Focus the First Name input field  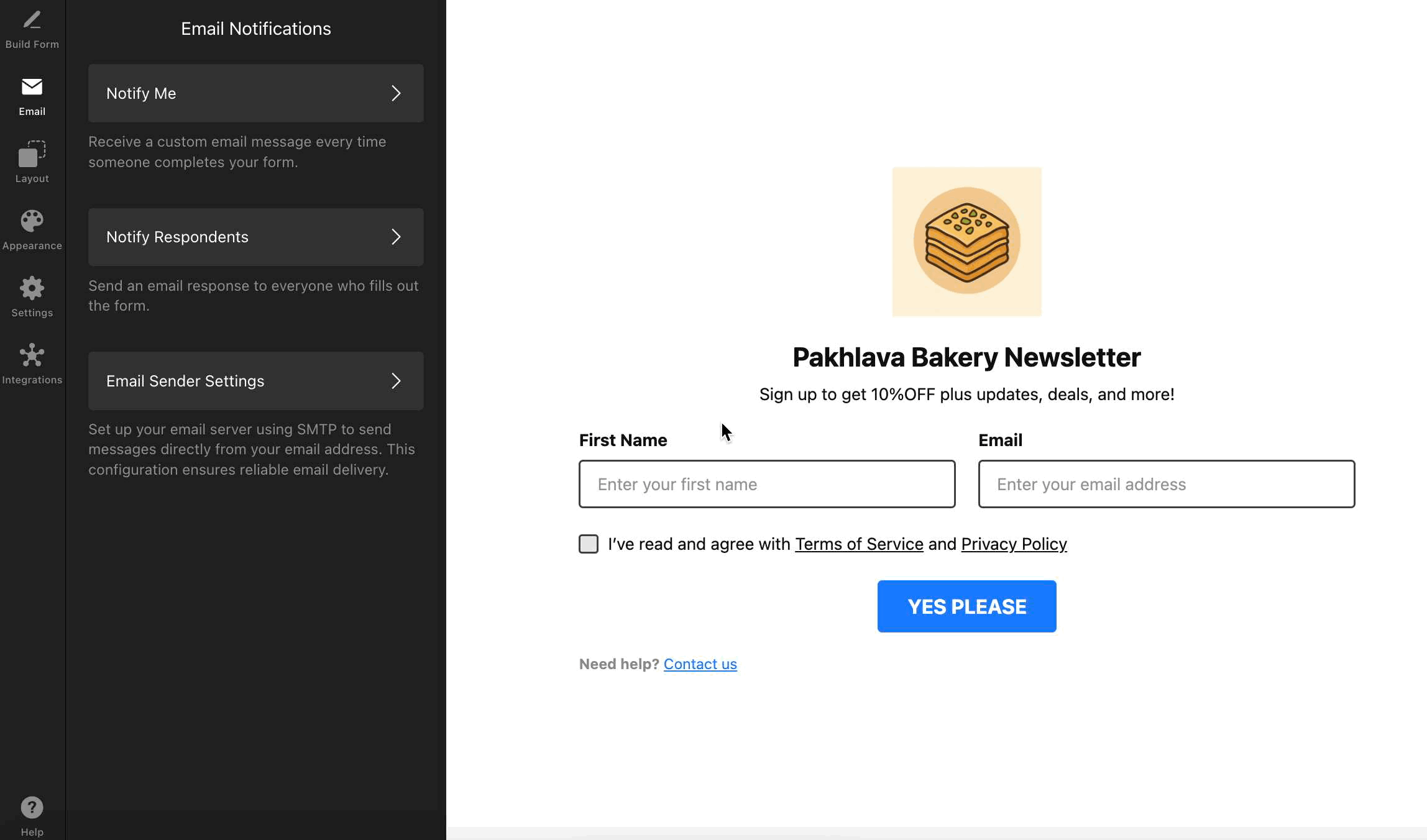tap(767, 484)
